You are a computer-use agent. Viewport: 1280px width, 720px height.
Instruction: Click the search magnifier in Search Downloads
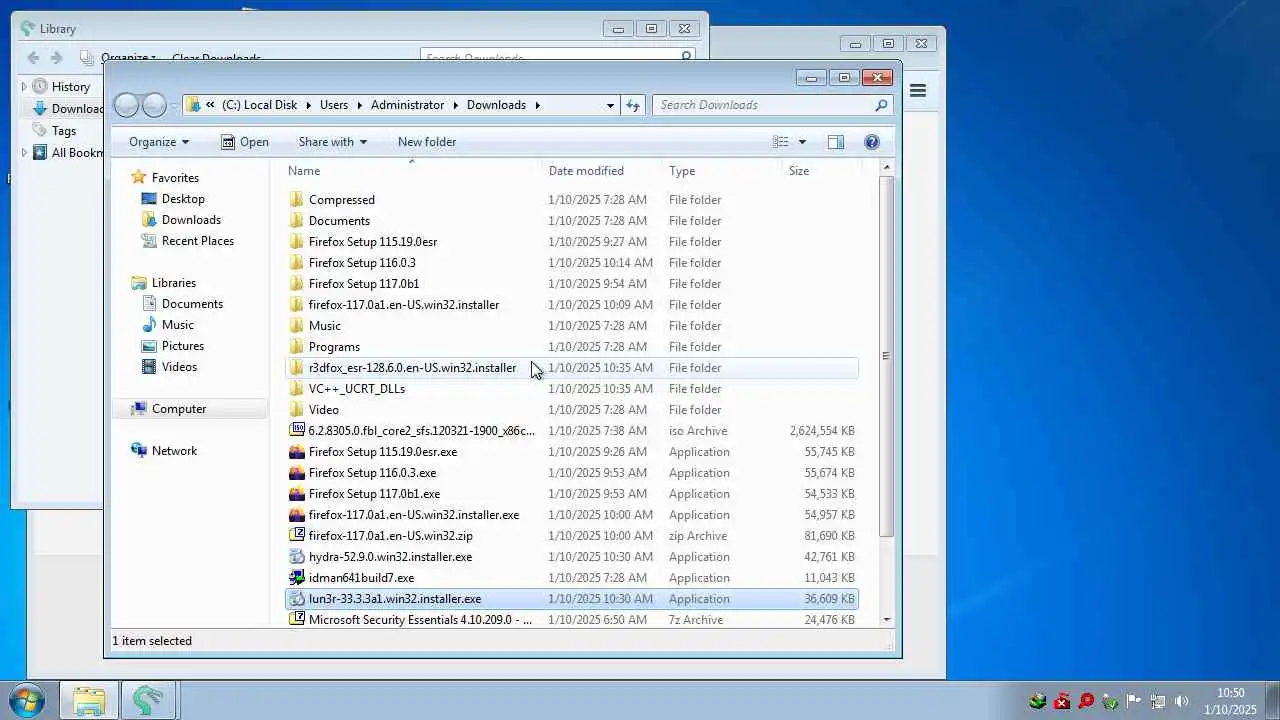point(881,105)
